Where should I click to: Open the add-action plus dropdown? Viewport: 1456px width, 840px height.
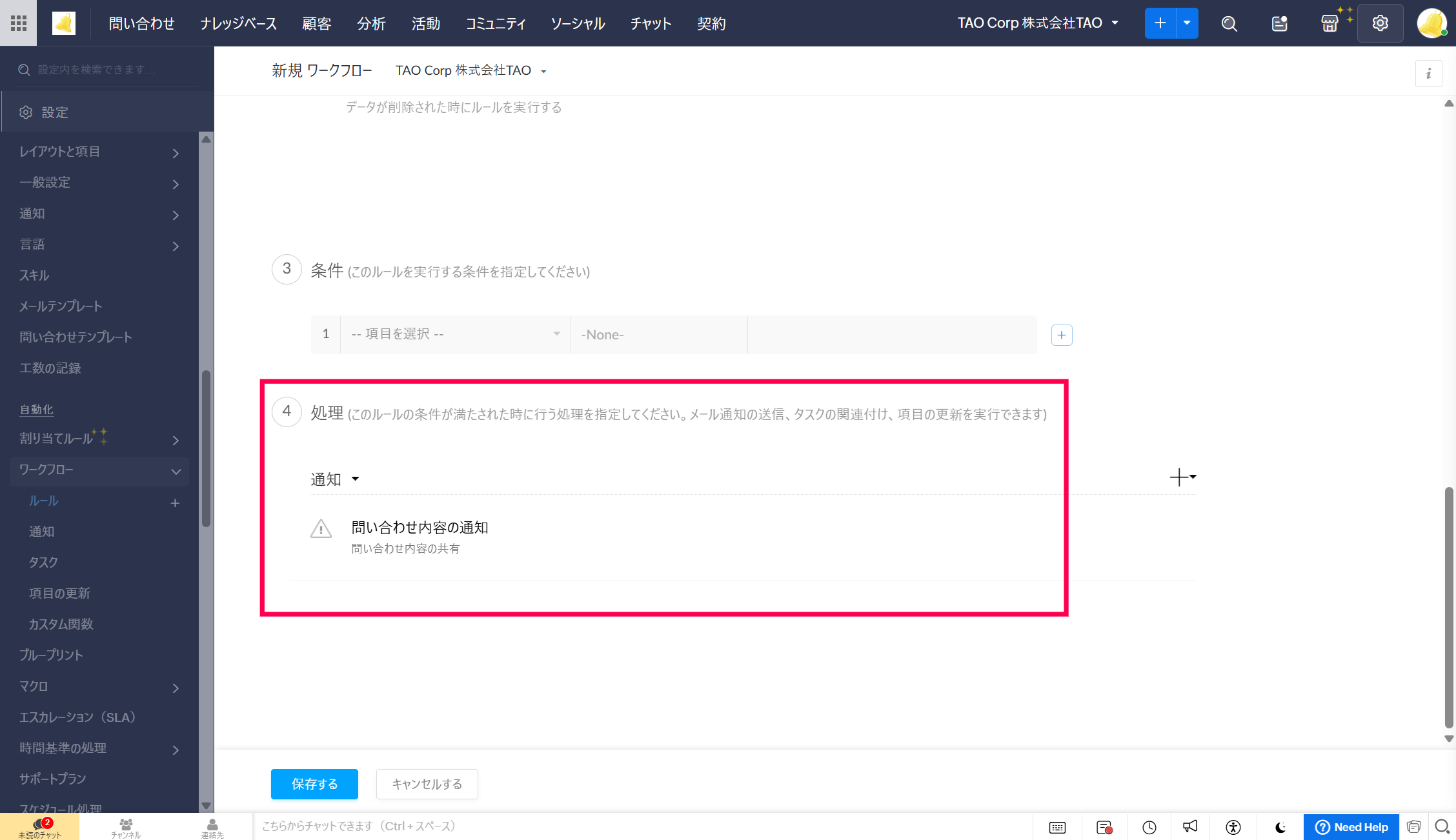click(1182, 477)
